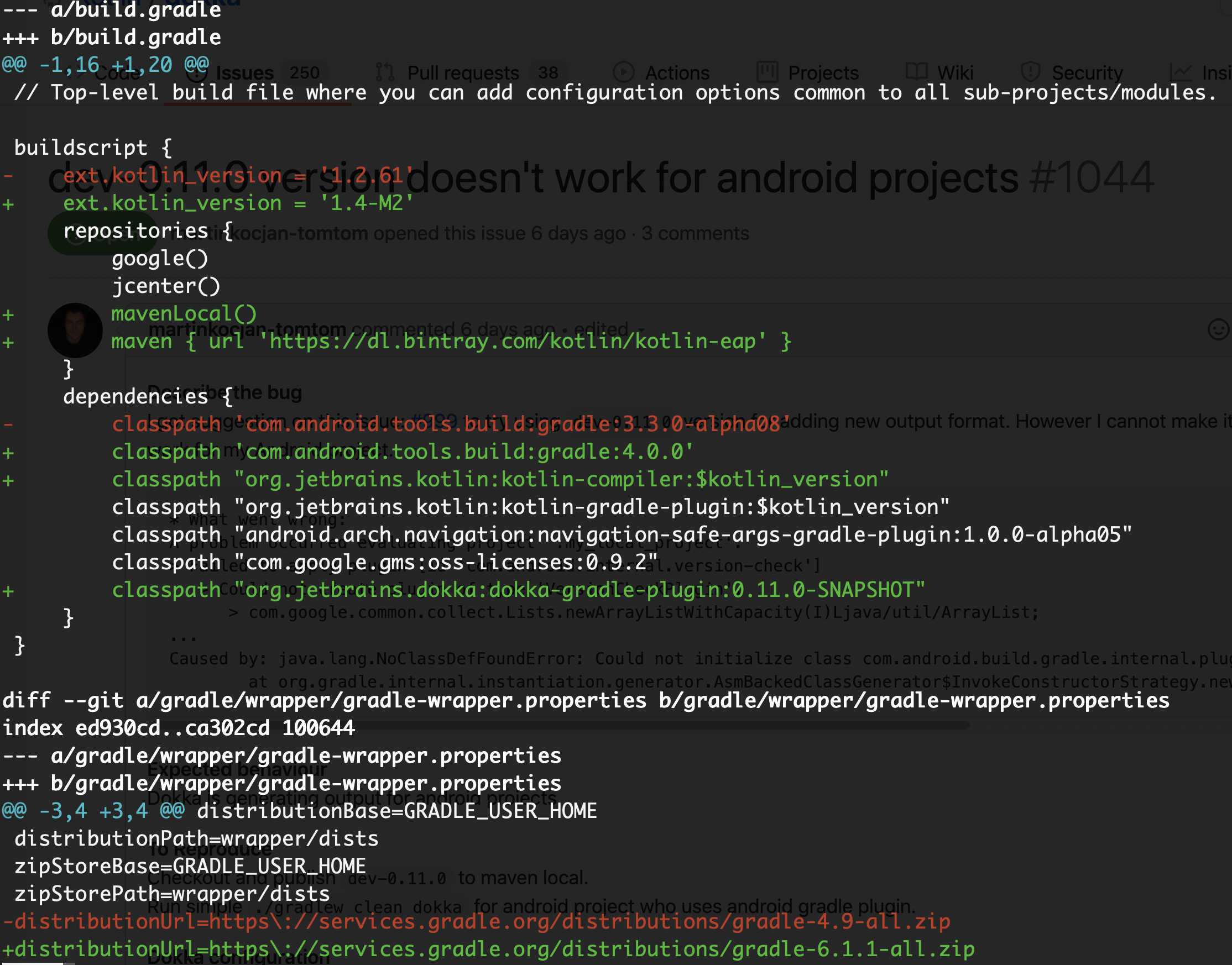Open the commenter's avatar beside the comment

75,331
